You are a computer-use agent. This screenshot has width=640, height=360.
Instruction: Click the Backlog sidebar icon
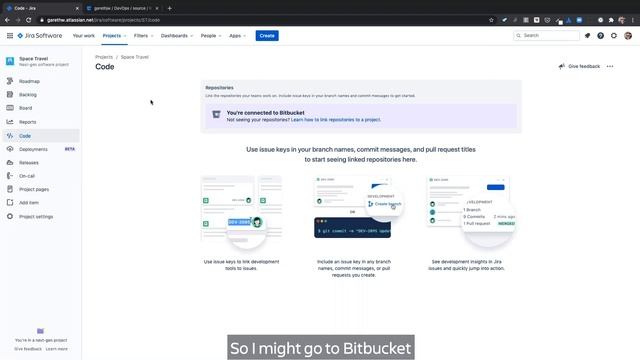(10, 94)
